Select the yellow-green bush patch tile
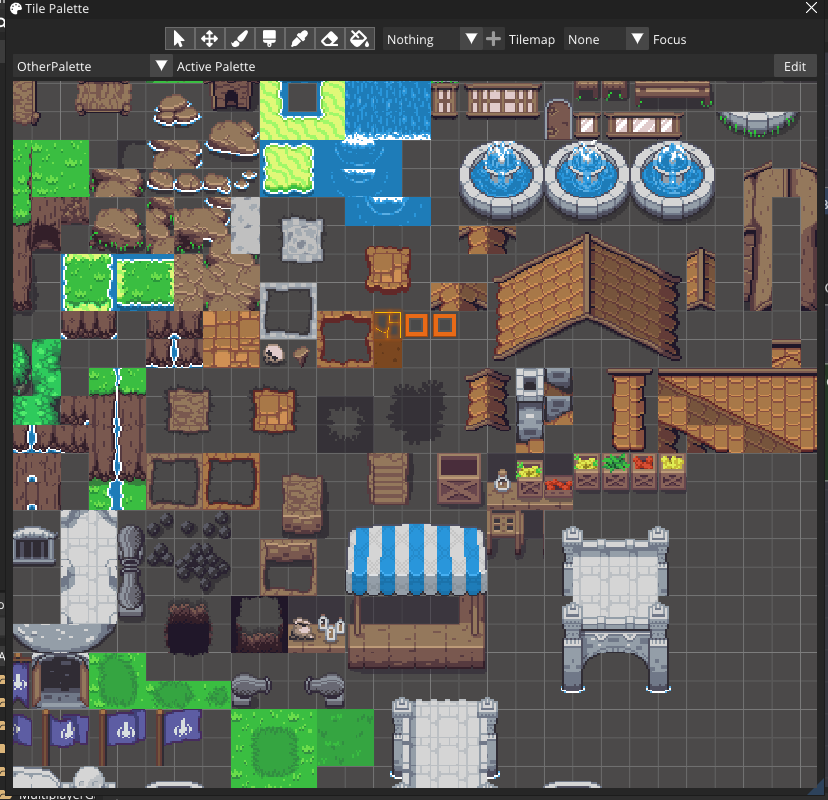828x800 pixels. click(288, 168)
